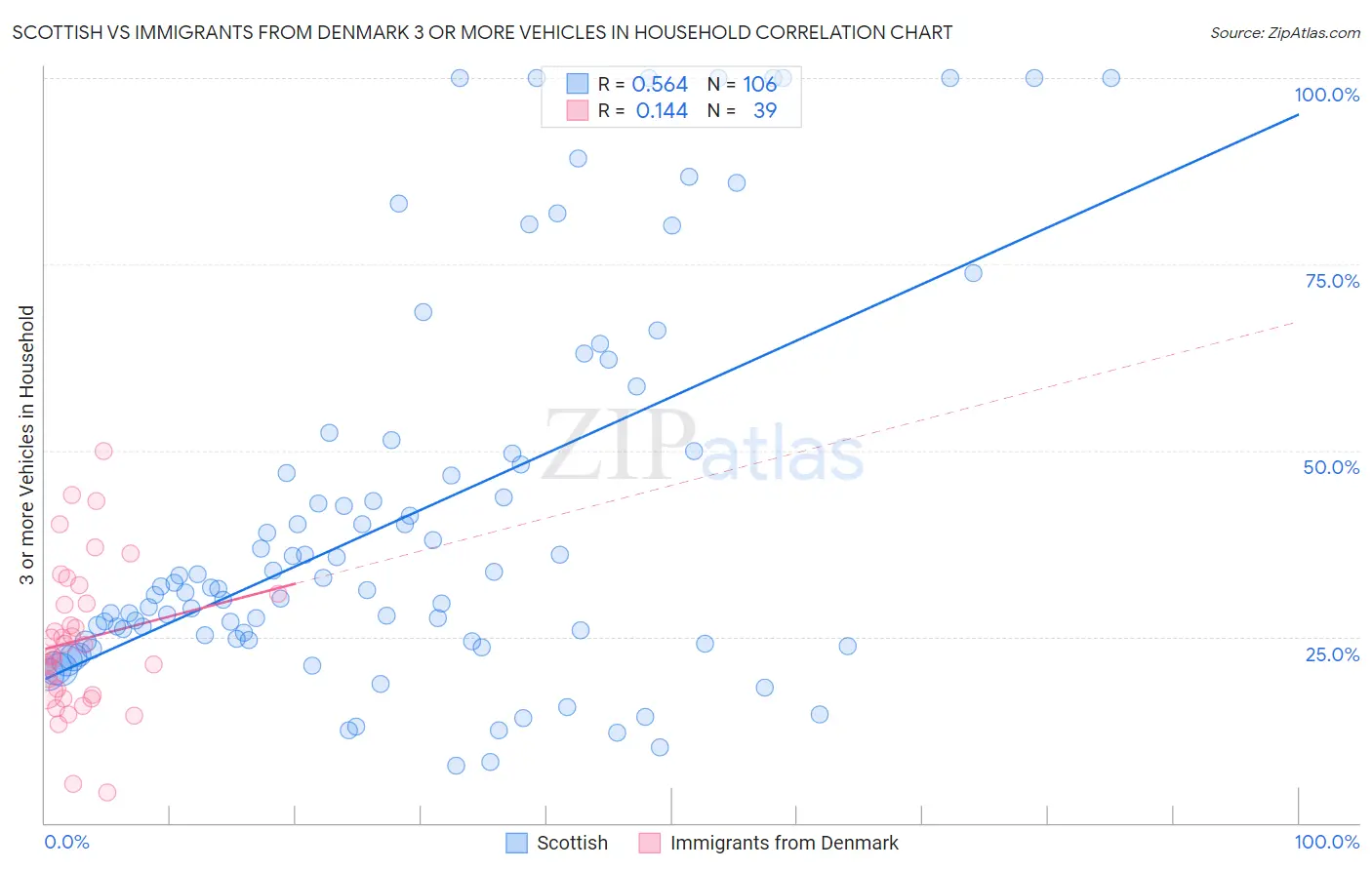Click the 100.0% y-axis label
The image size is (1372, 870).
[x=1327, y=95]
